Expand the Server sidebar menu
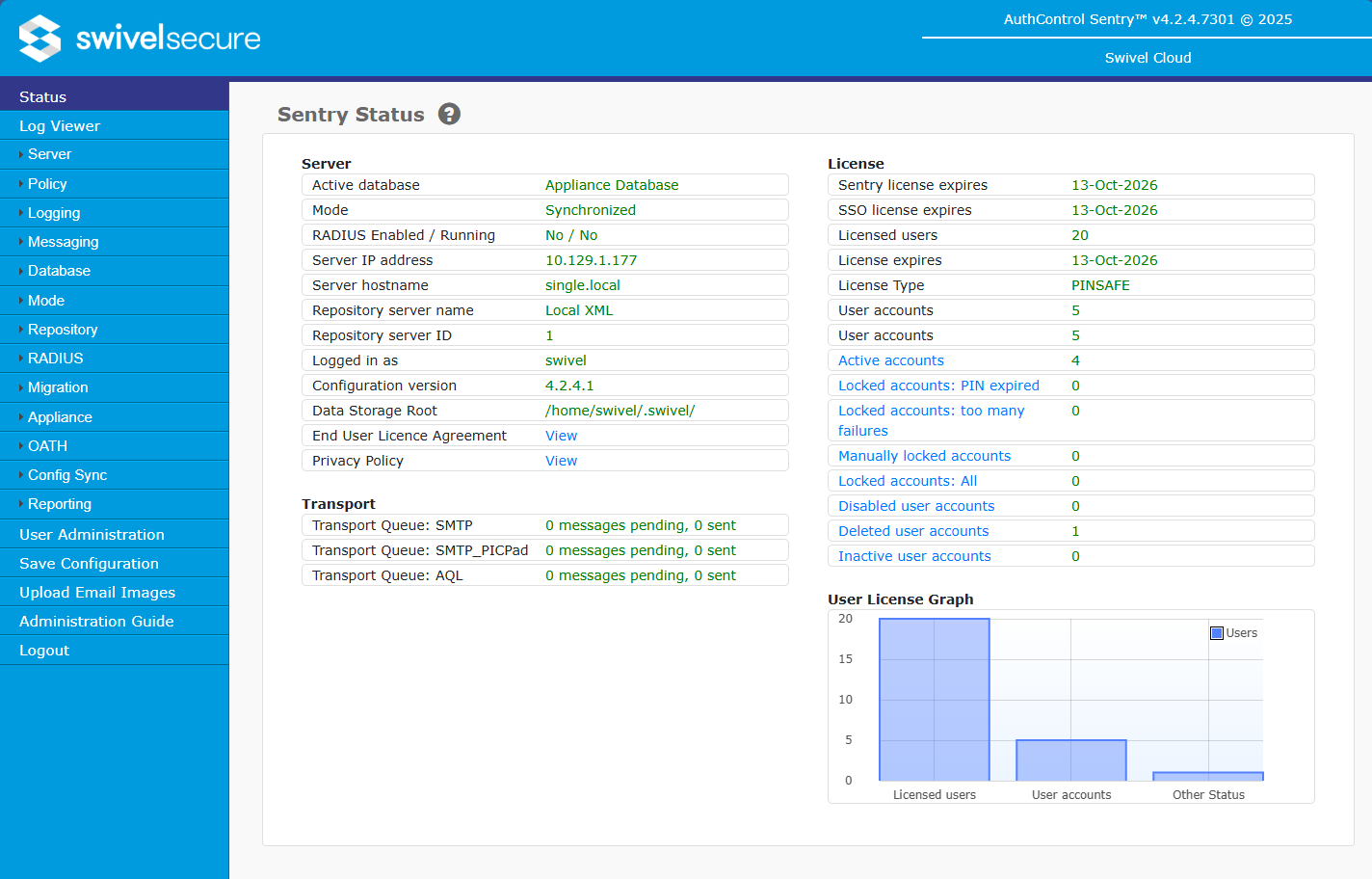Image resolution: width=1372 pixels, height=879 pixels. click(49, 154)
